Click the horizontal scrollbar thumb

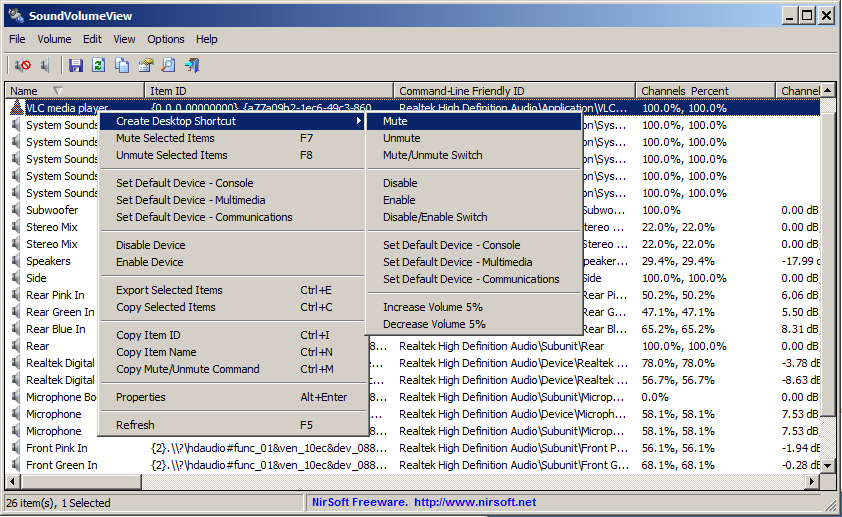(81, 482)
